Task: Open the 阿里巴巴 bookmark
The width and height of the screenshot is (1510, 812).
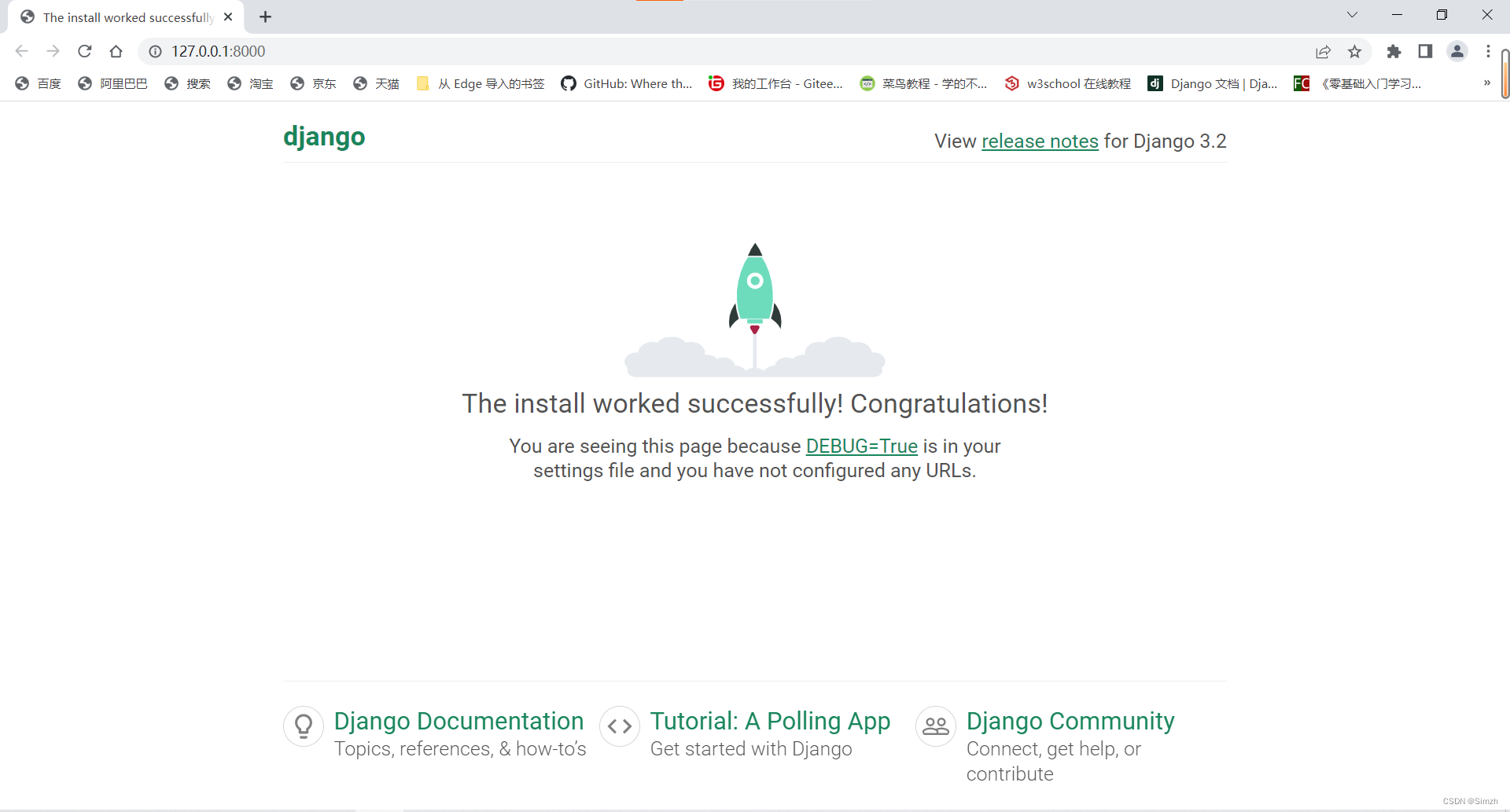Action: click(112, 83)
